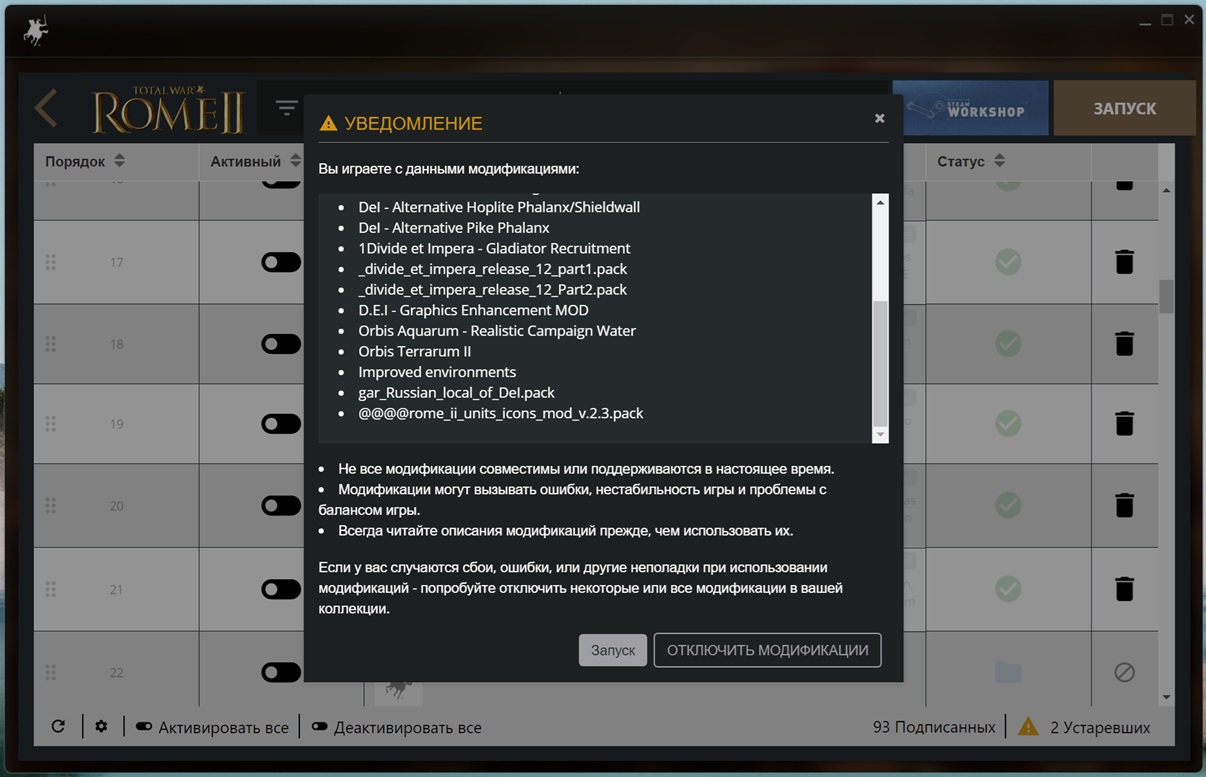Close the УВЕДОМЛЕНИЕ dialog with X
This screenshot has height=777, width=1206.
(879, 118)
